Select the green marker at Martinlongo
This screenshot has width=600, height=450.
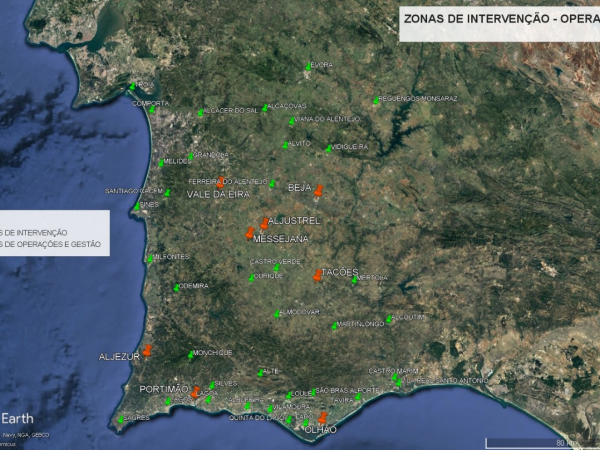[334, 326]
